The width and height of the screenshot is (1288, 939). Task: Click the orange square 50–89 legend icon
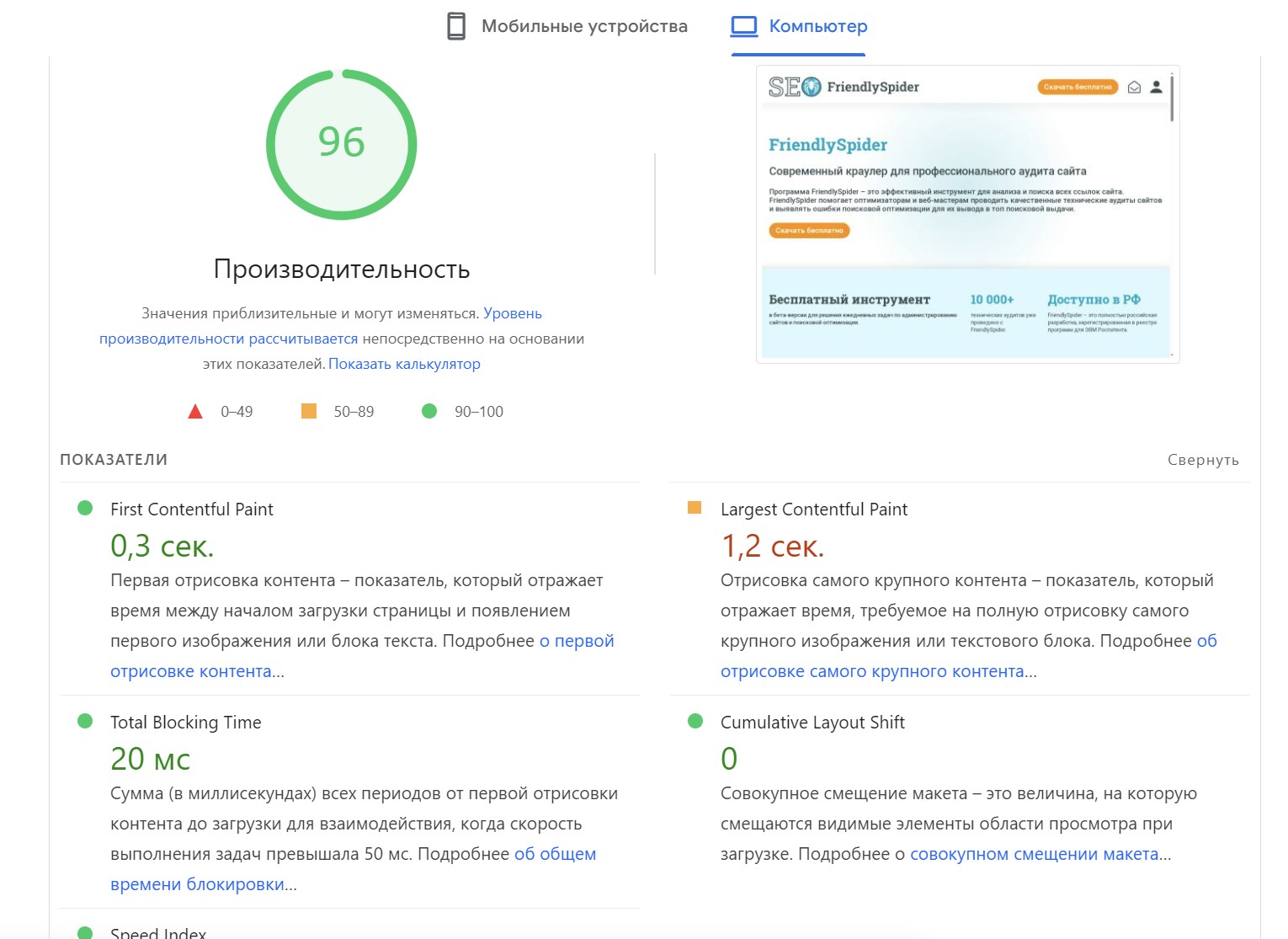coord(309,411)
